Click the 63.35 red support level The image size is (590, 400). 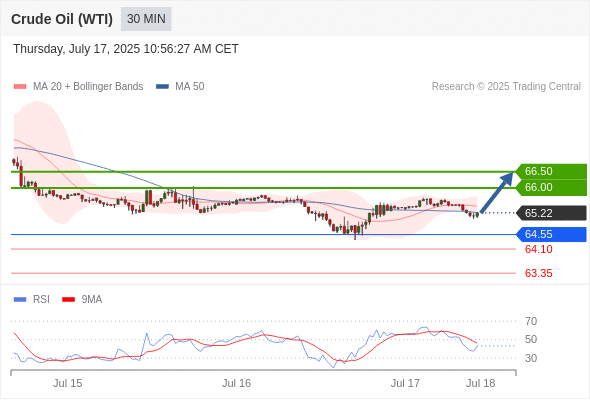tap(538, 273)
